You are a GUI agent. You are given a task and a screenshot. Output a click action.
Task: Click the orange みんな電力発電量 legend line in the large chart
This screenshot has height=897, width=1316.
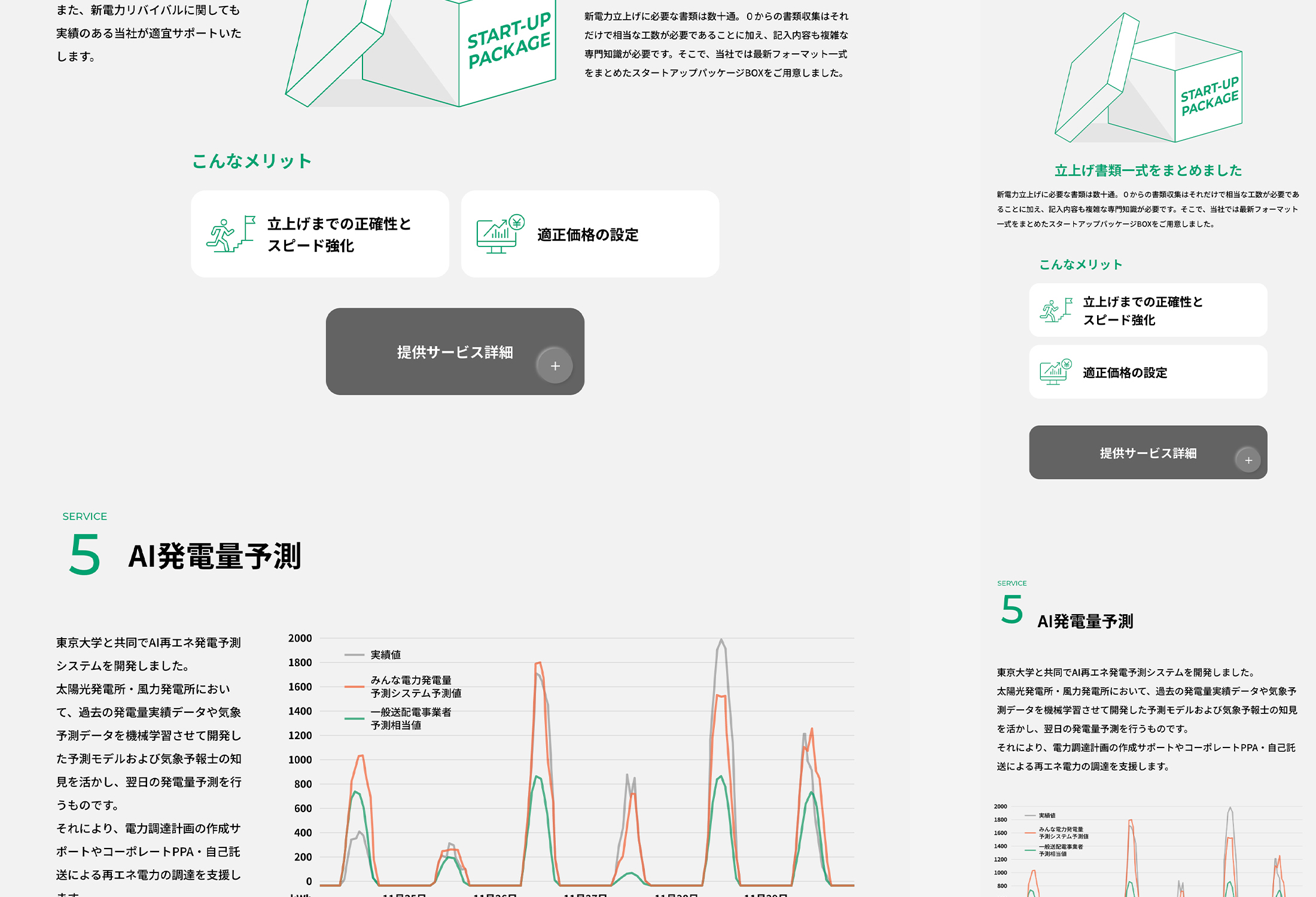(354, 687)
